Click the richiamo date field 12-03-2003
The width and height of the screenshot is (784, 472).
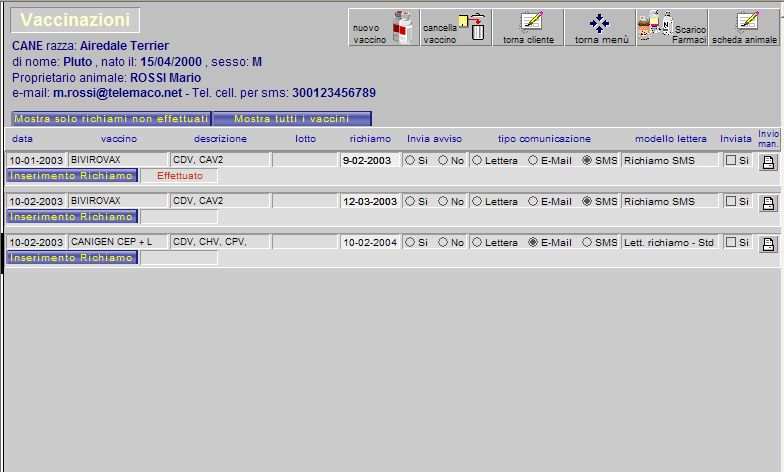click(370, 201)
